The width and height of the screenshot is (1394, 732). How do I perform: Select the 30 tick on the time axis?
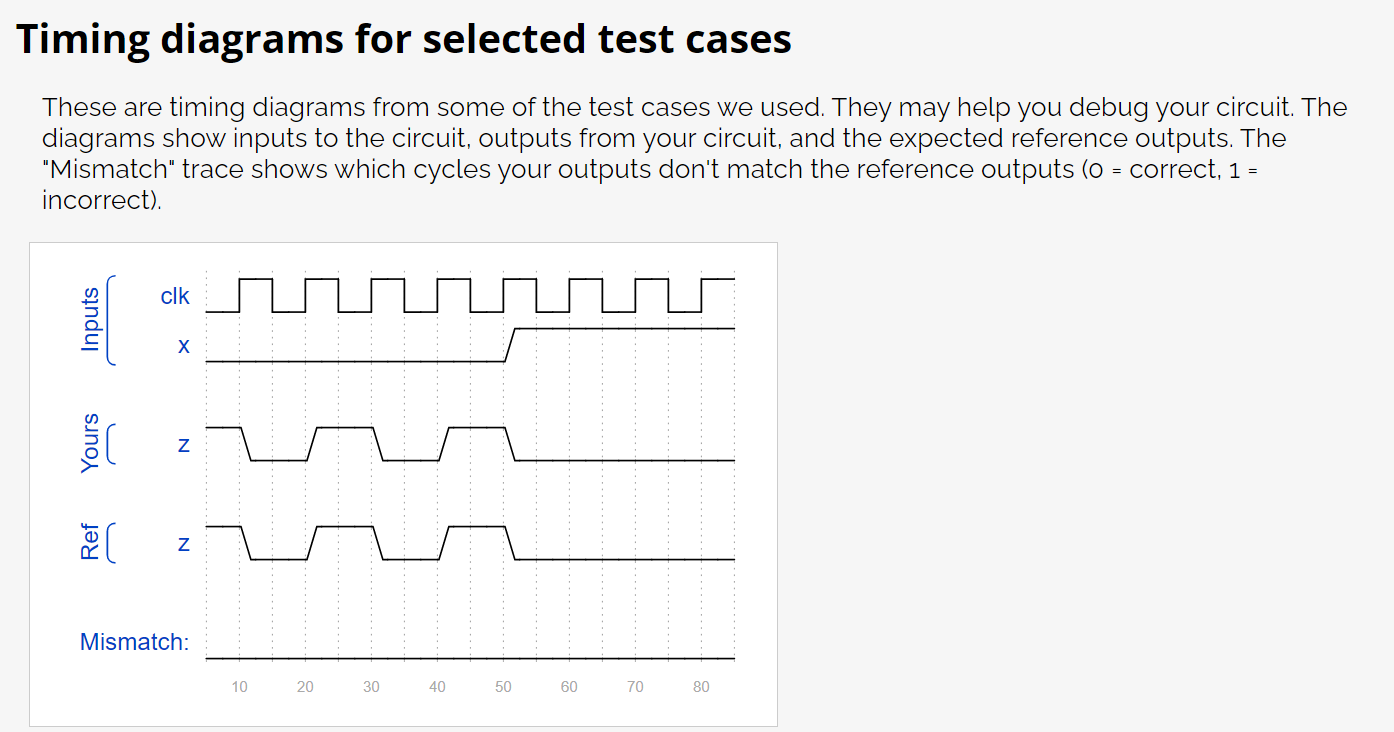[x=371, y=687]
